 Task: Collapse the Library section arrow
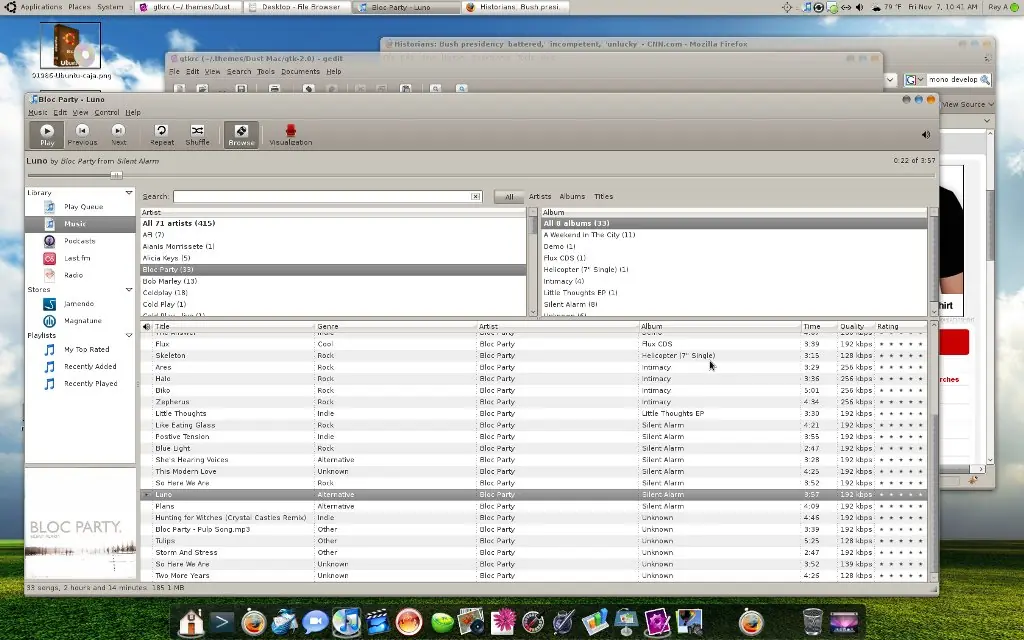[129, 193]
